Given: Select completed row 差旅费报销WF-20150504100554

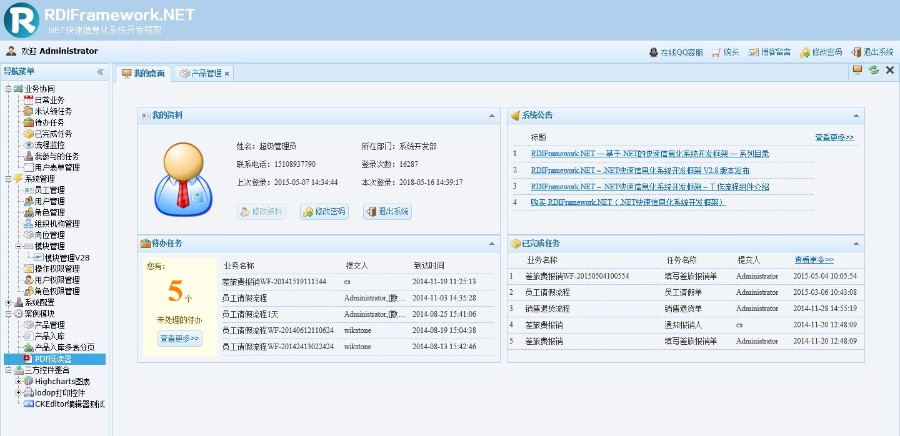Looking at the screenshot, I should coord(684,277).
